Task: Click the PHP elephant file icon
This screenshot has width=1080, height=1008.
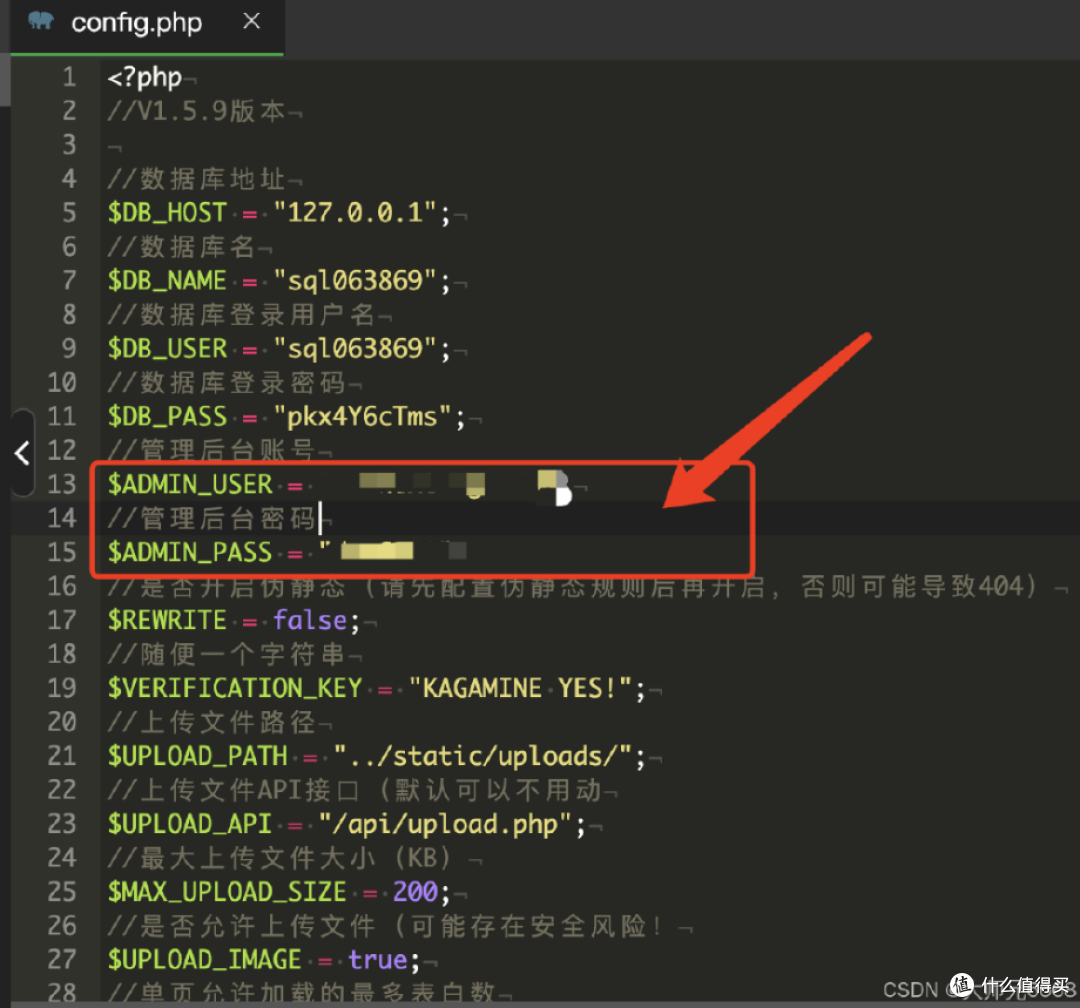Action: (41, 21)
